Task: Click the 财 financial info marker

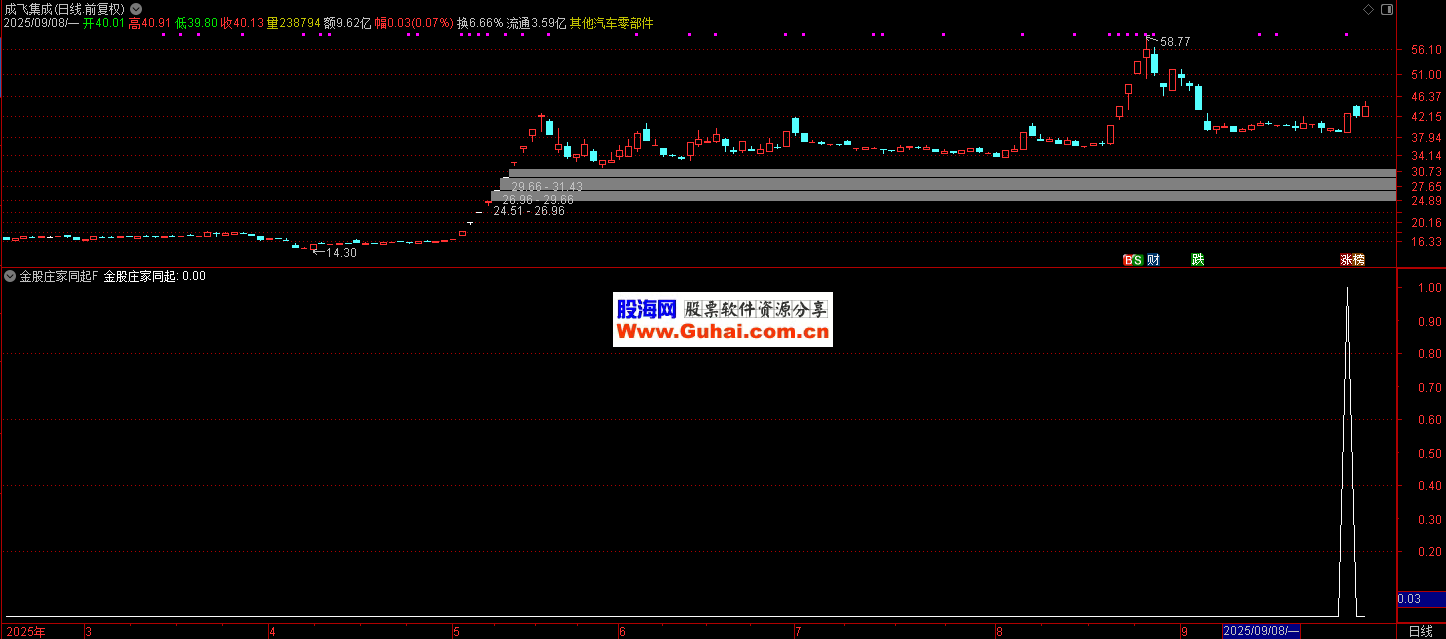Action: (1153, 260)
